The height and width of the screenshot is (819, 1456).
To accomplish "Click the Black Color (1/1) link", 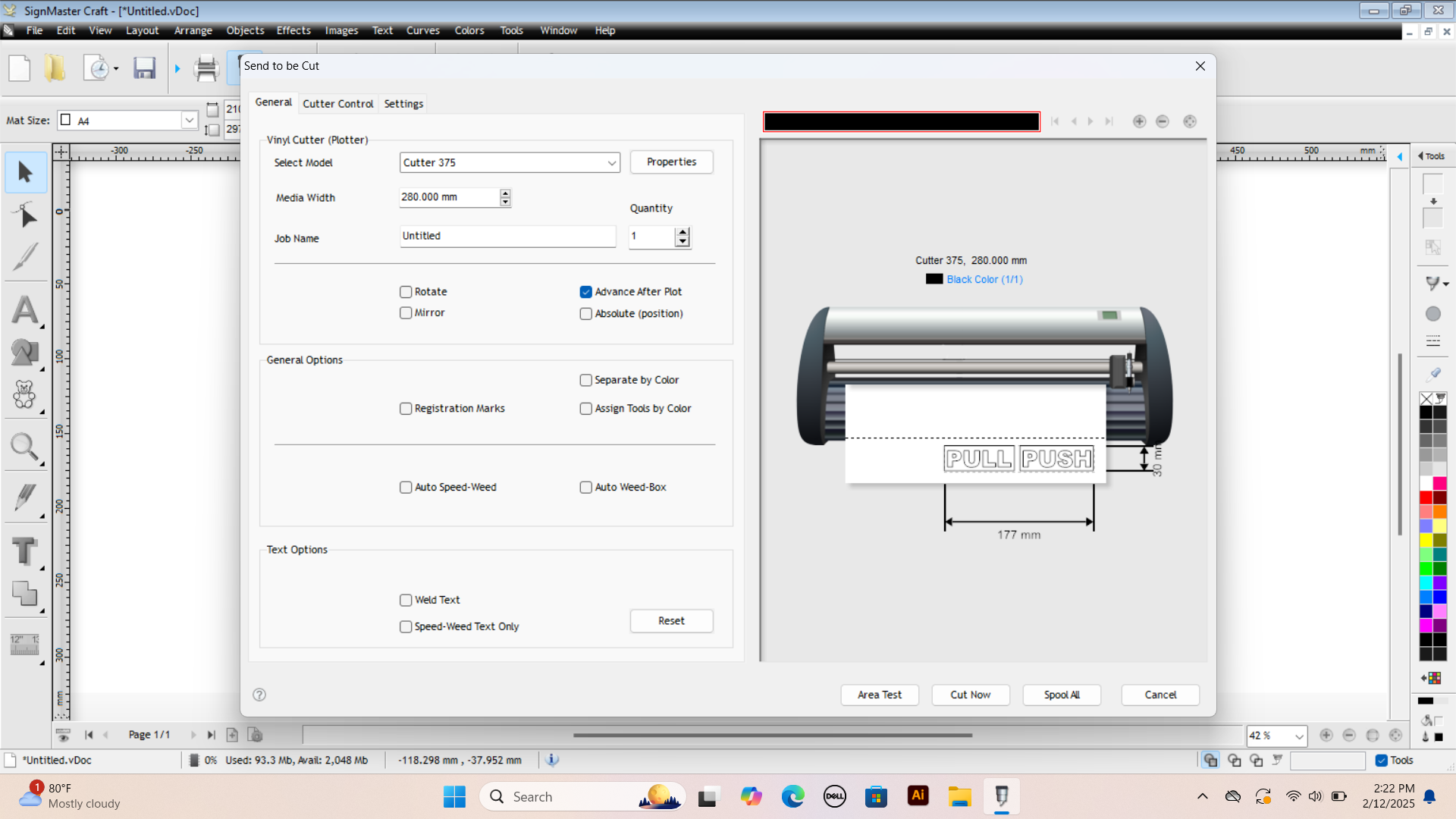I will (984, 280).
